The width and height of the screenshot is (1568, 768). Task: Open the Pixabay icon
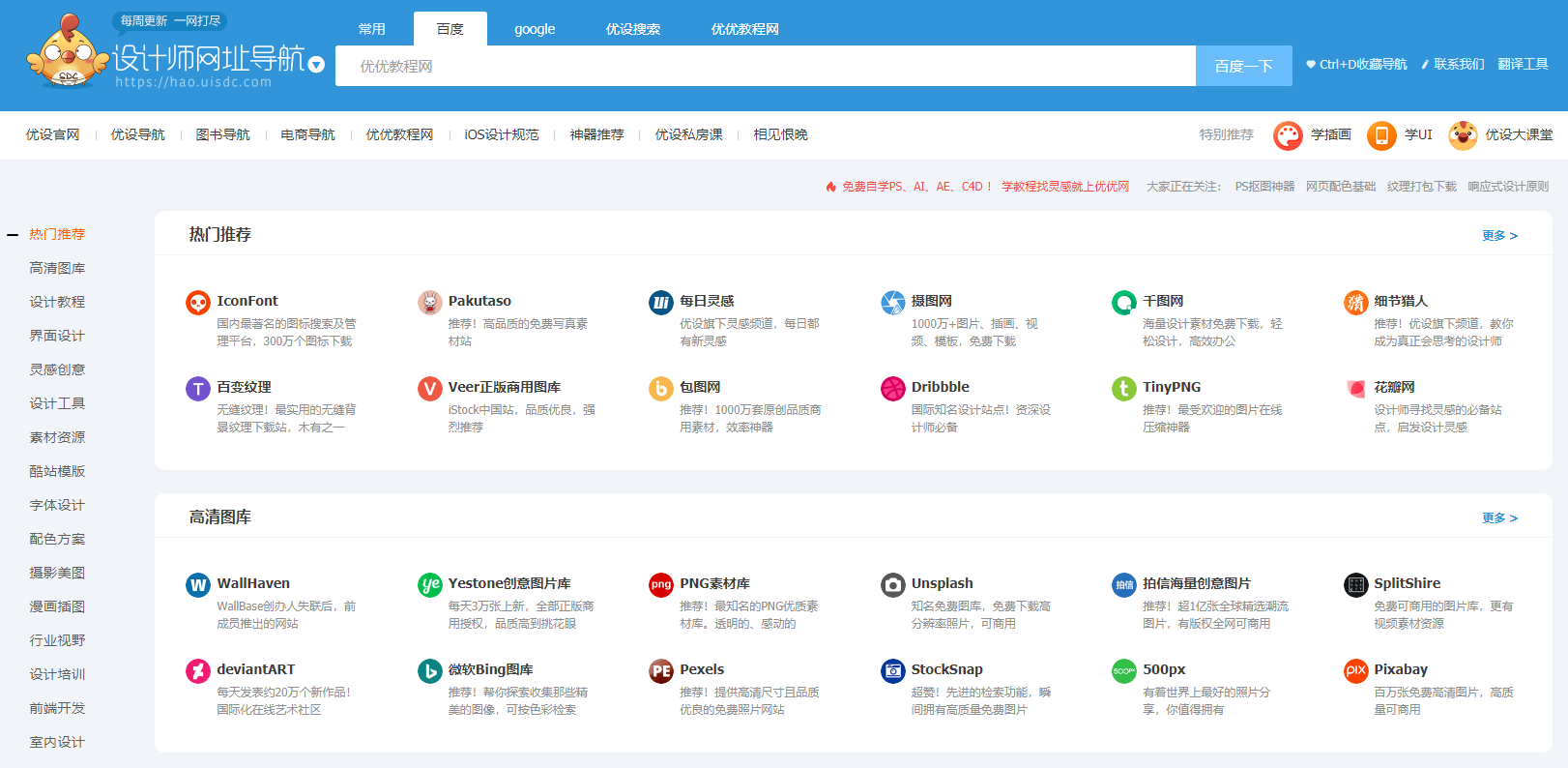point(1355,671)
